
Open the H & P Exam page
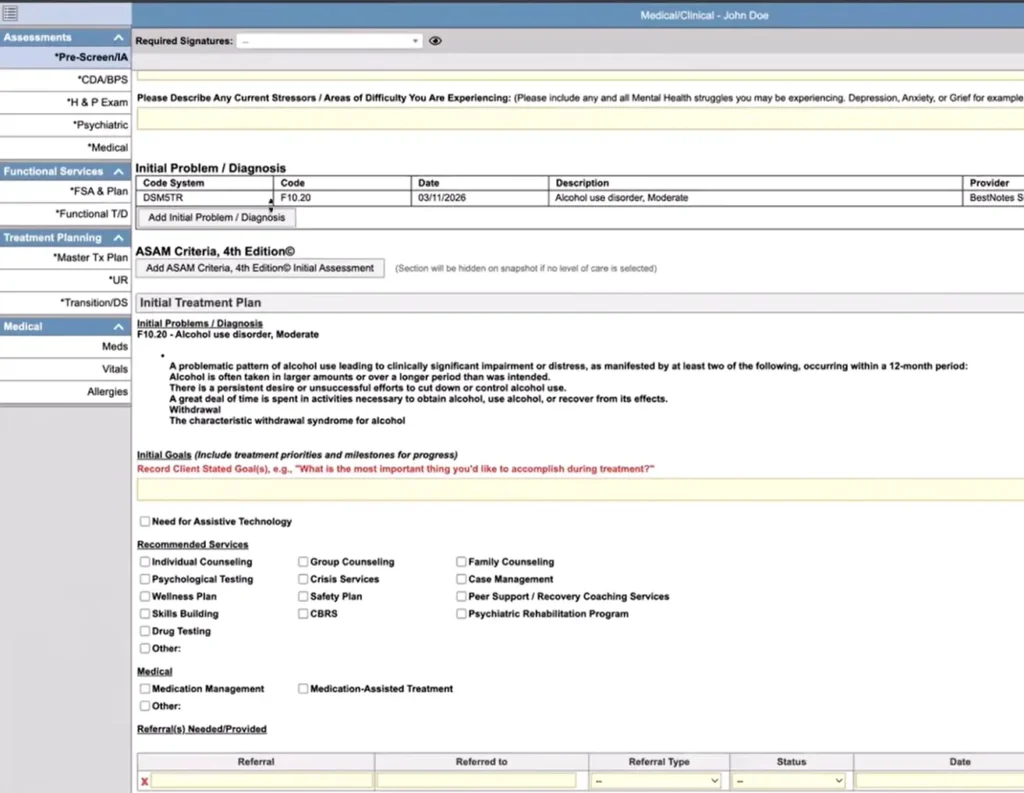pos(65,103)
